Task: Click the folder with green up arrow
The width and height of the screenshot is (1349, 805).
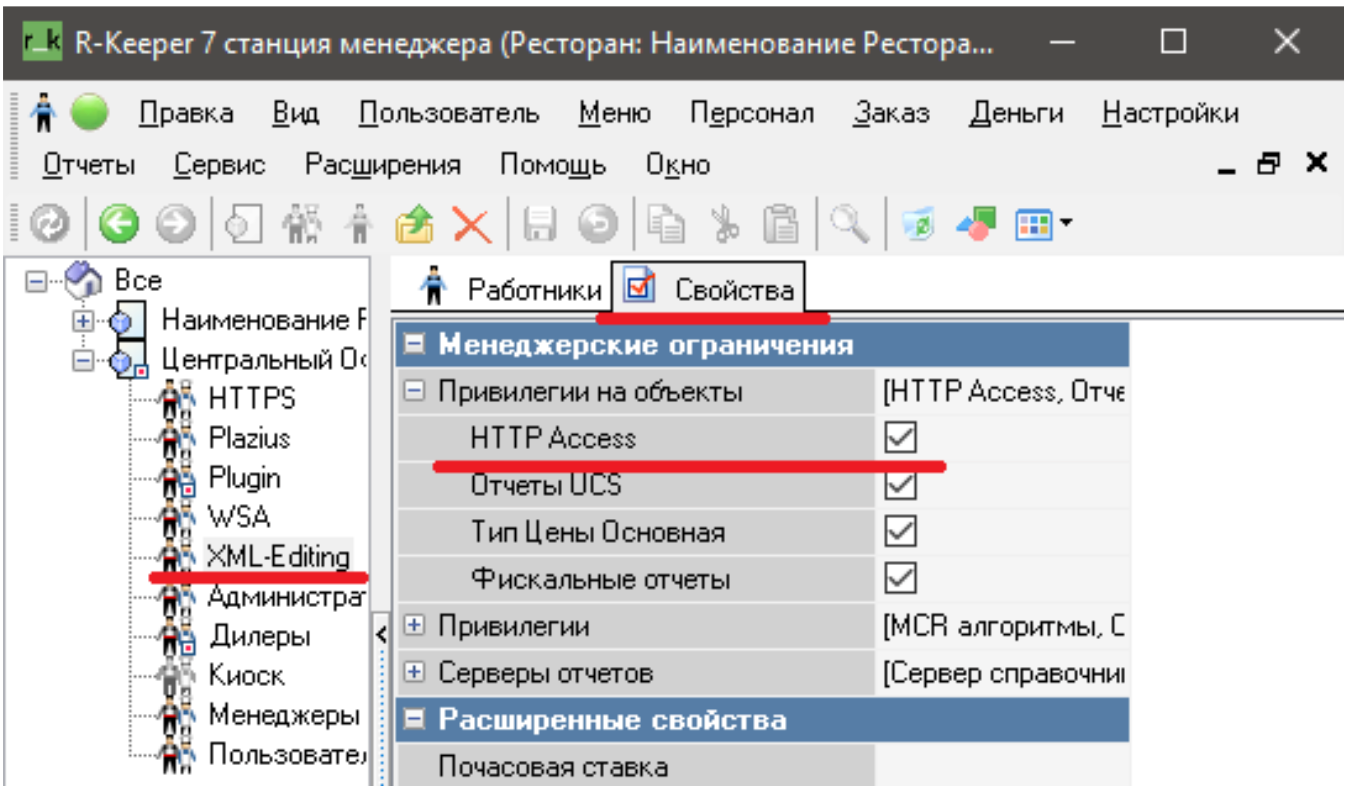Action: (413, 224)
